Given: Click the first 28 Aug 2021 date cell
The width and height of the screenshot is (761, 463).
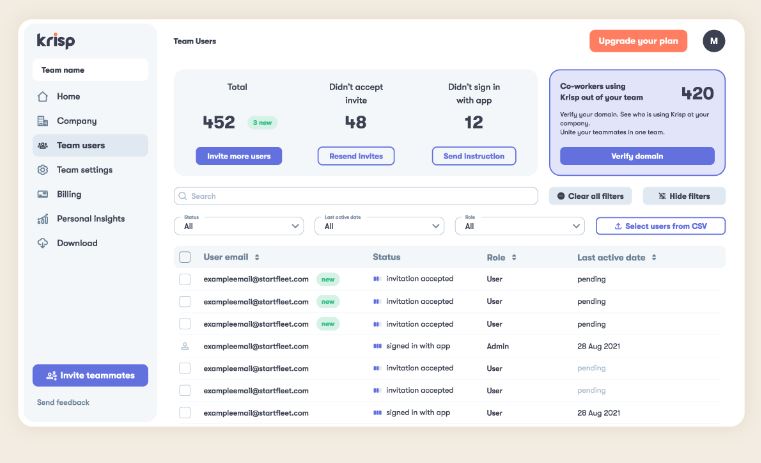Looking at the screenshot, I should tap(598, 346).
